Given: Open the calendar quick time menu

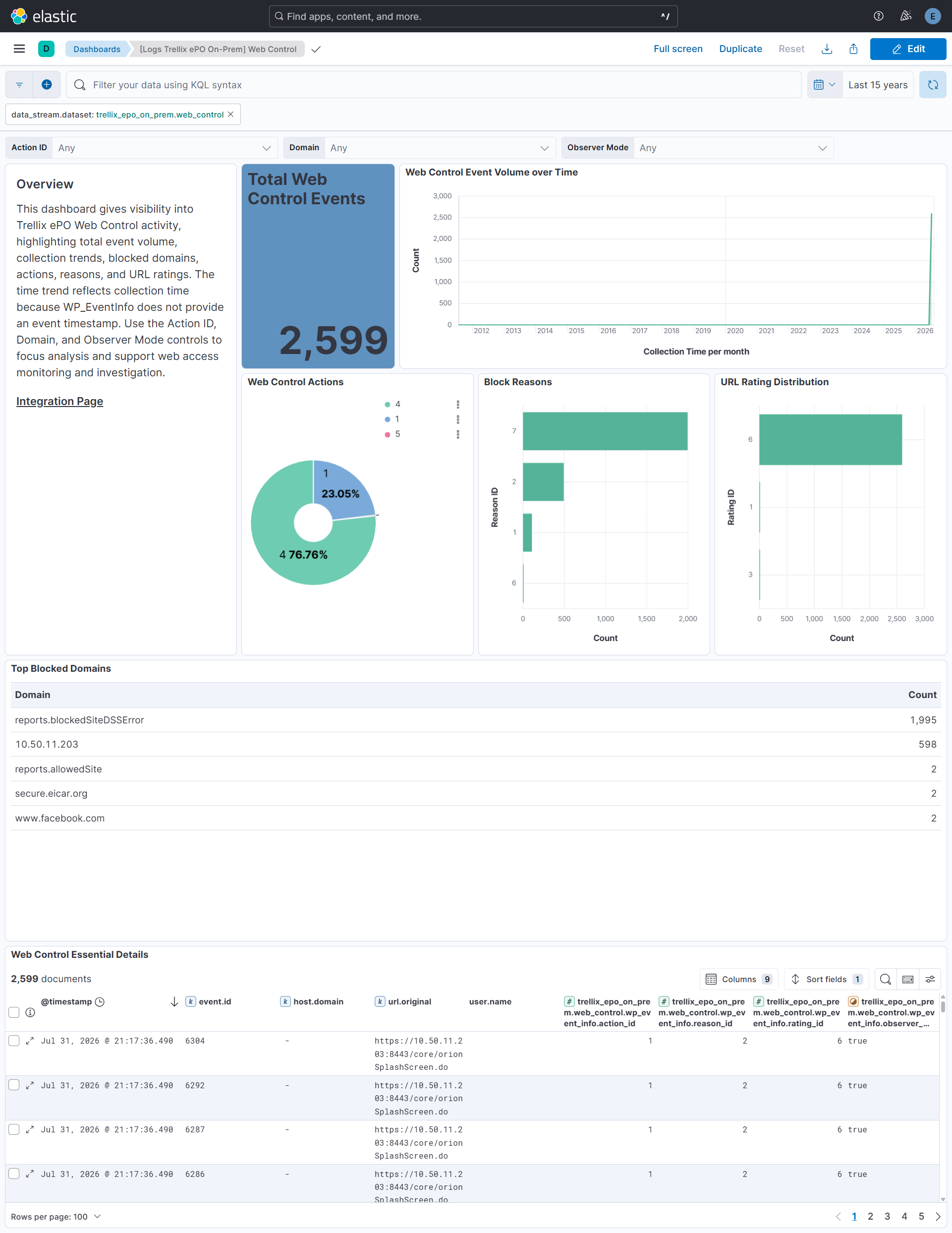Looking at the screenshot, I should tap(825, 85).
